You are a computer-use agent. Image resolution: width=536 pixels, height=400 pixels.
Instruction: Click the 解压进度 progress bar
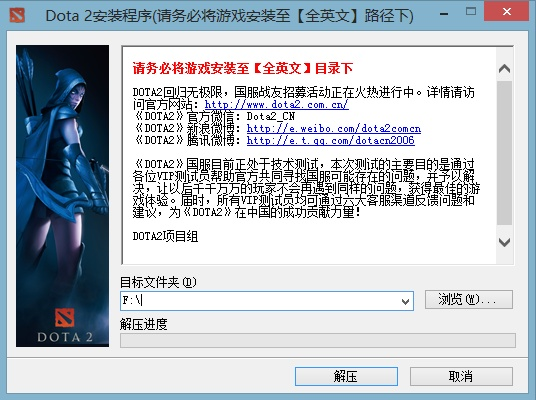(x=318, y=341)
